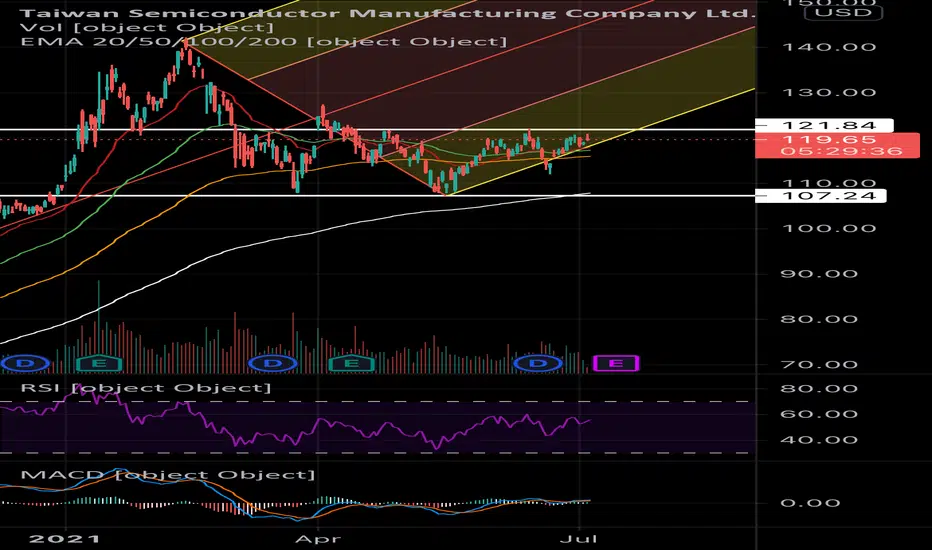Click the 100.00 price axis label
The height and width of the screenshot is (550, 932).
coord(829,228)
